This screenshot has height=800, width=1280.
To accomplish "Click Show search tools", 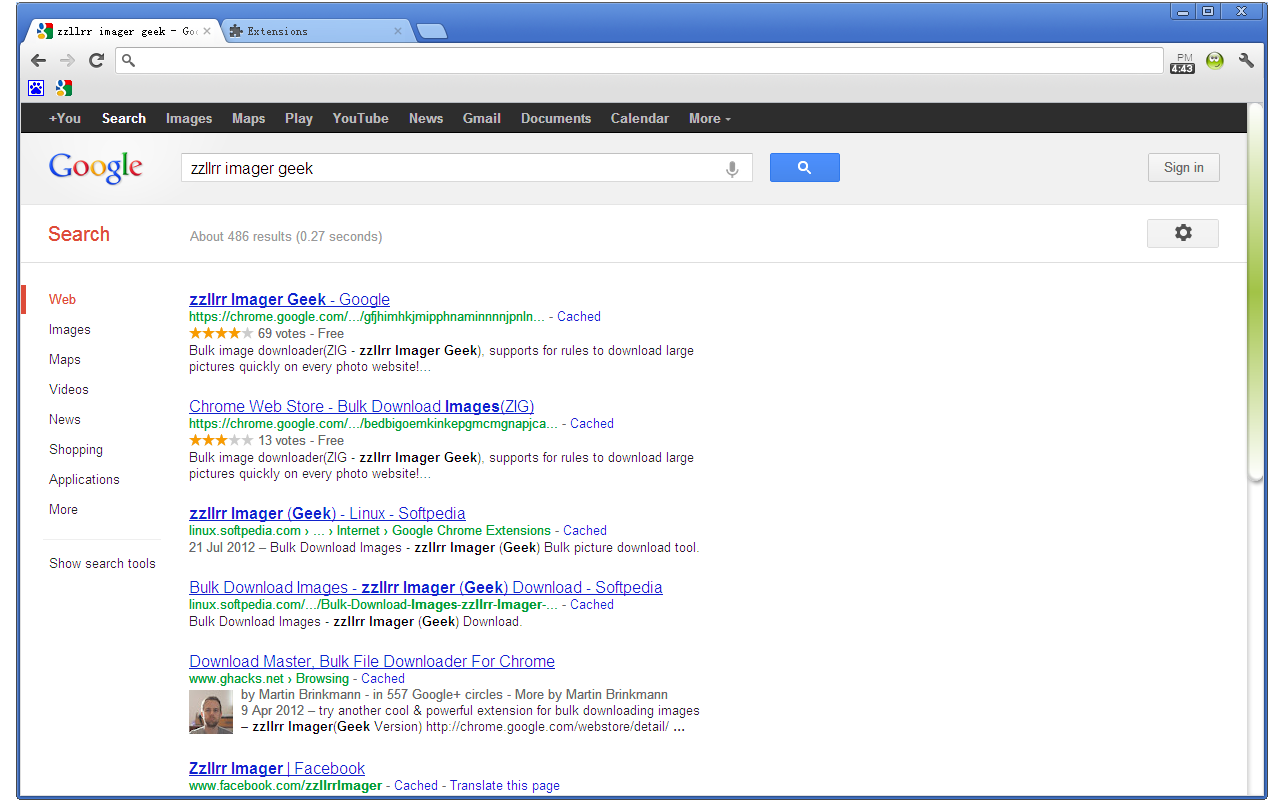I will pos(103,563).
